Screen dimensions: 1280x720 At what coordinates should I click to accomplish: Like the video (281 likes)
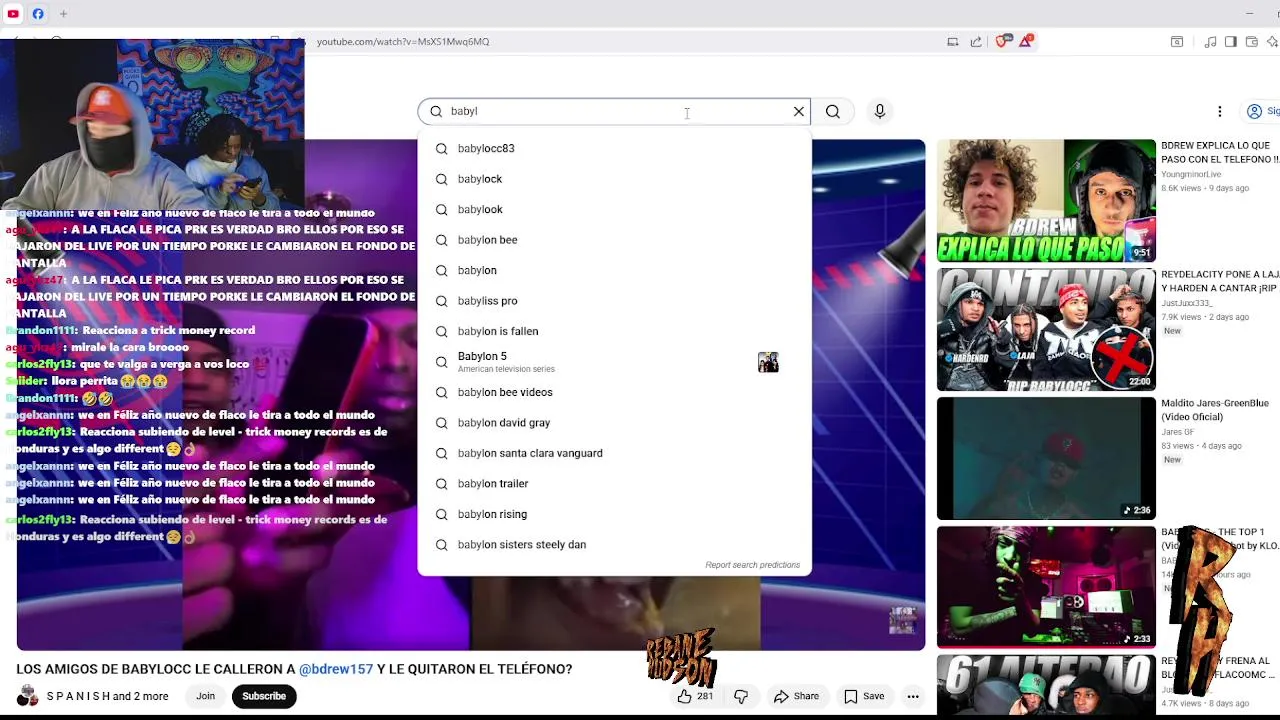pos(695,696)
